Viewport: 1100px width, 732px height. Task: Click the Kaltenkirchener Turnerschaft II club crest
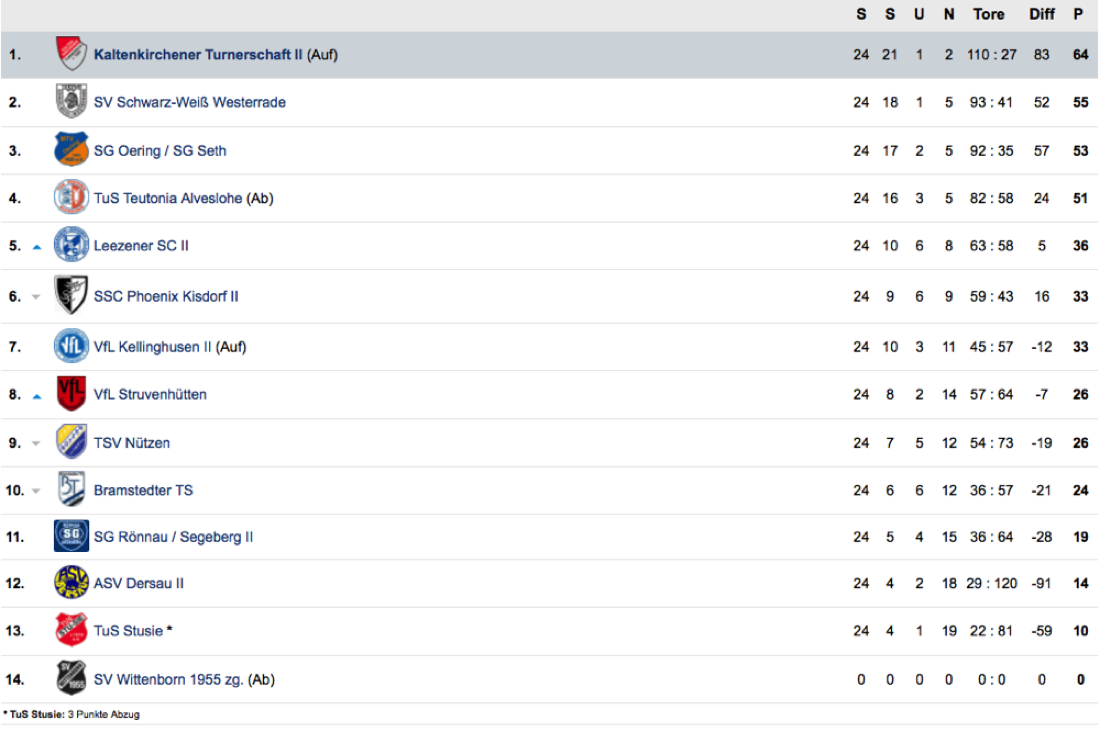tap(71, 54)
